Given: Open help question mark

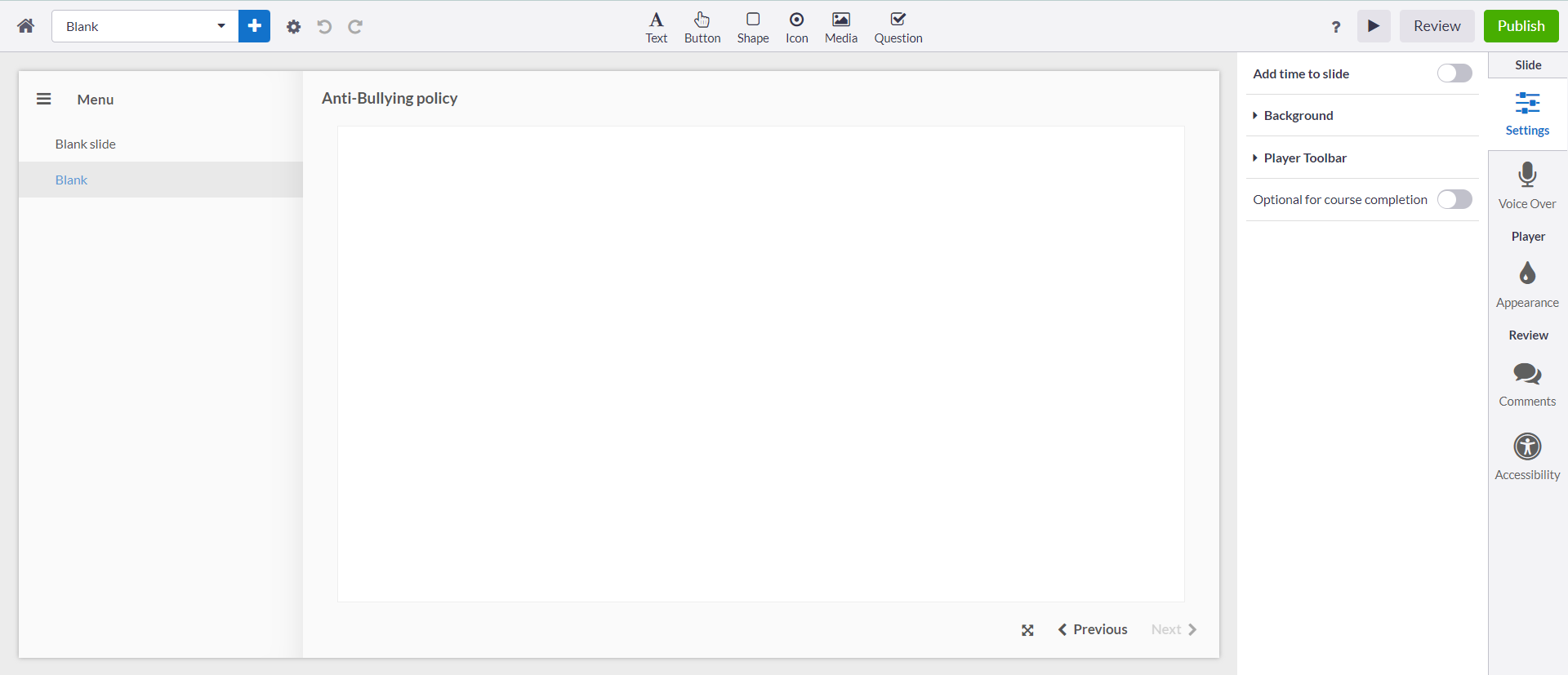Looking at the screenshot, I should (1336, 27).
